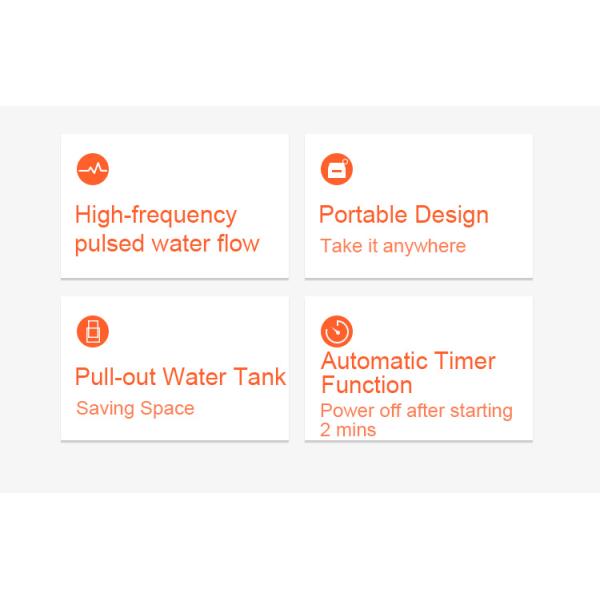The height and width of the screenshot is (600, 600).
Task: Click the gray gap between the card rows
Action: [x=180, y=287]
